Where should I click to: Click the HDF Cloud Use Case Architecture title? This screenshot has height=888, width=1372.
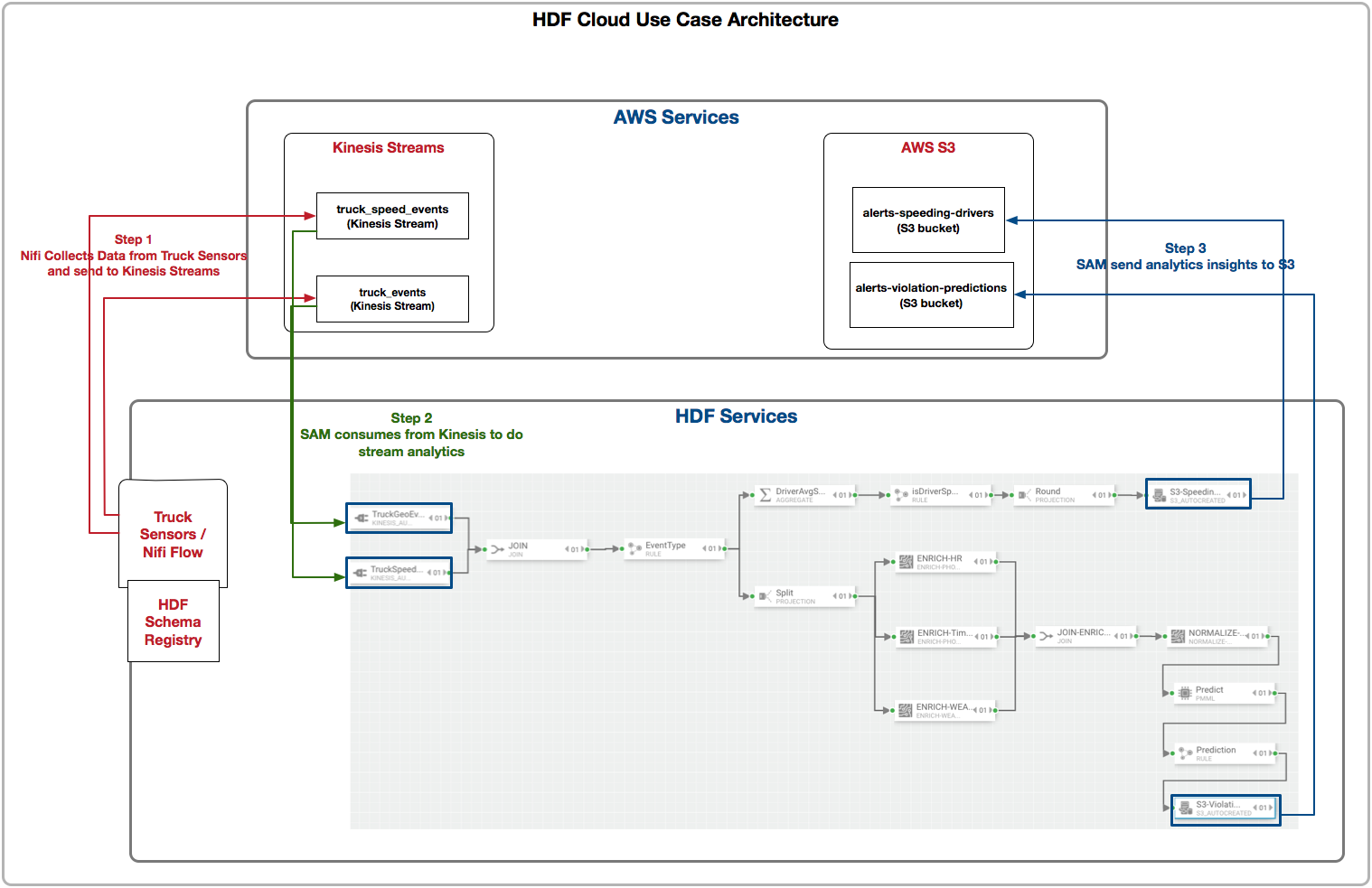685,20
